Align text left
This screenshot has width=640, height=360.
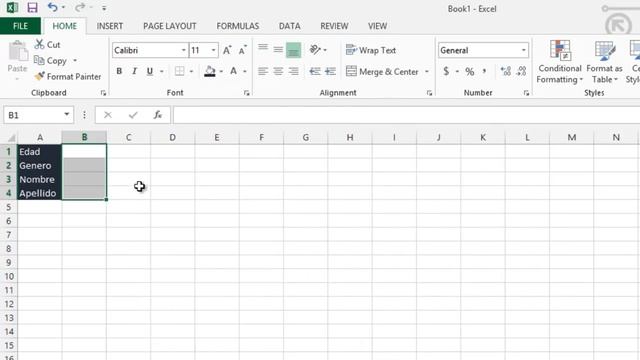point(263,71)
